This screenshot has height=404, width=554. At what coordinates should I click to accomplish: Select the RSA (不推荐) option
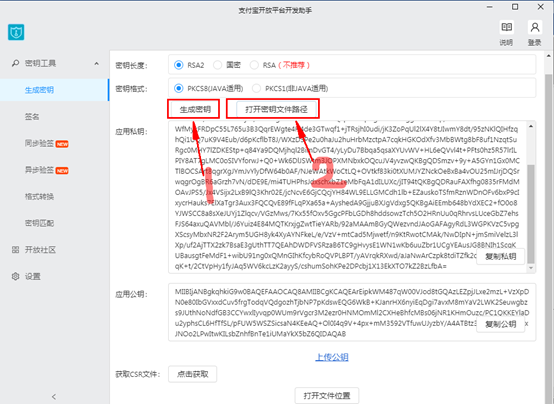tap(254, 65)
